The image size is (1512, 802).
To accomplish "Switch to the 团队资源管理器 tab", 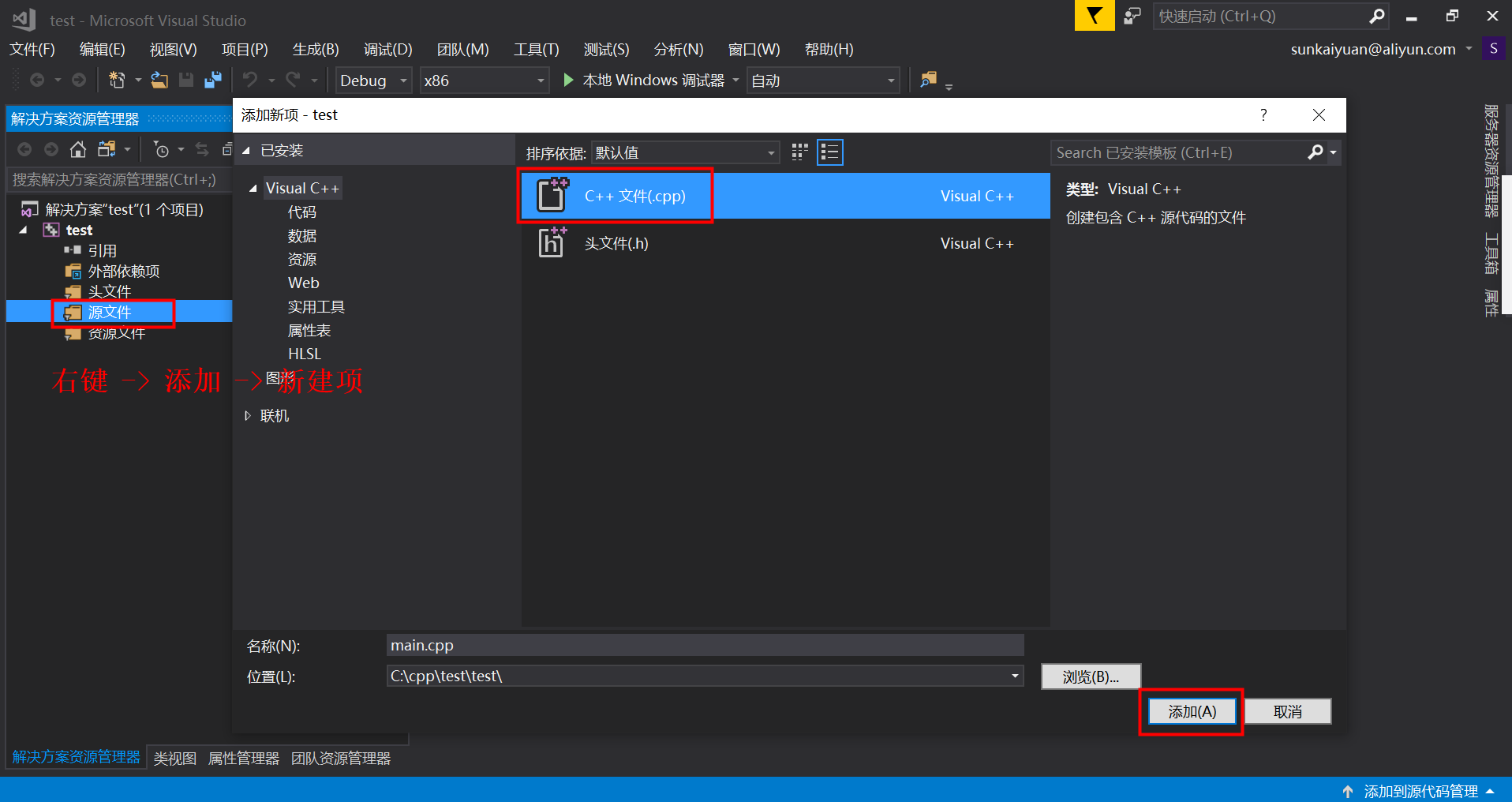I will pyautogui.click(x=341, y=758).
